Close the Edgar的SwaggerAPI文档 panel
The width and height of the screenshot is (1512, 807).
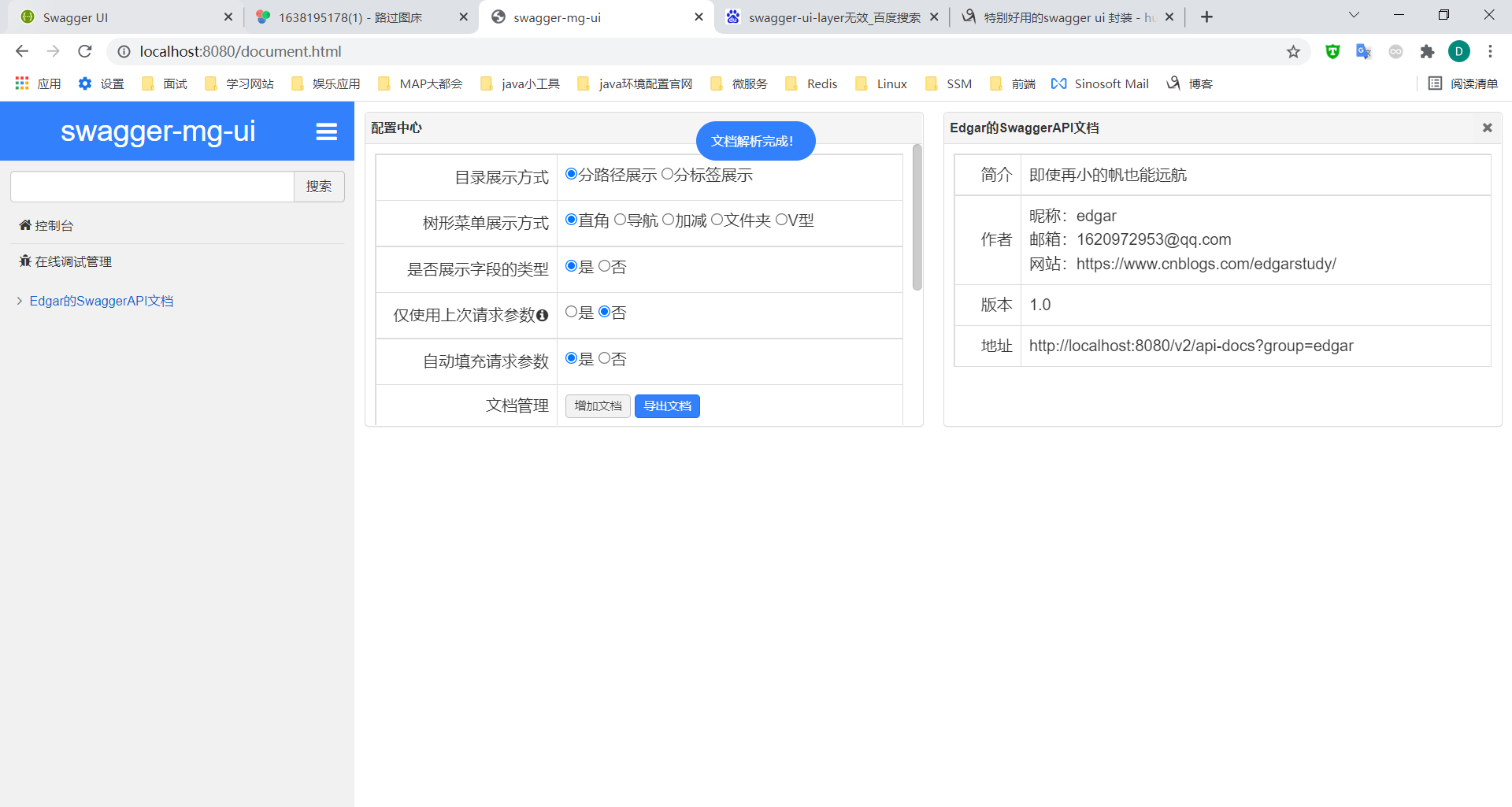coord(1487,128)
